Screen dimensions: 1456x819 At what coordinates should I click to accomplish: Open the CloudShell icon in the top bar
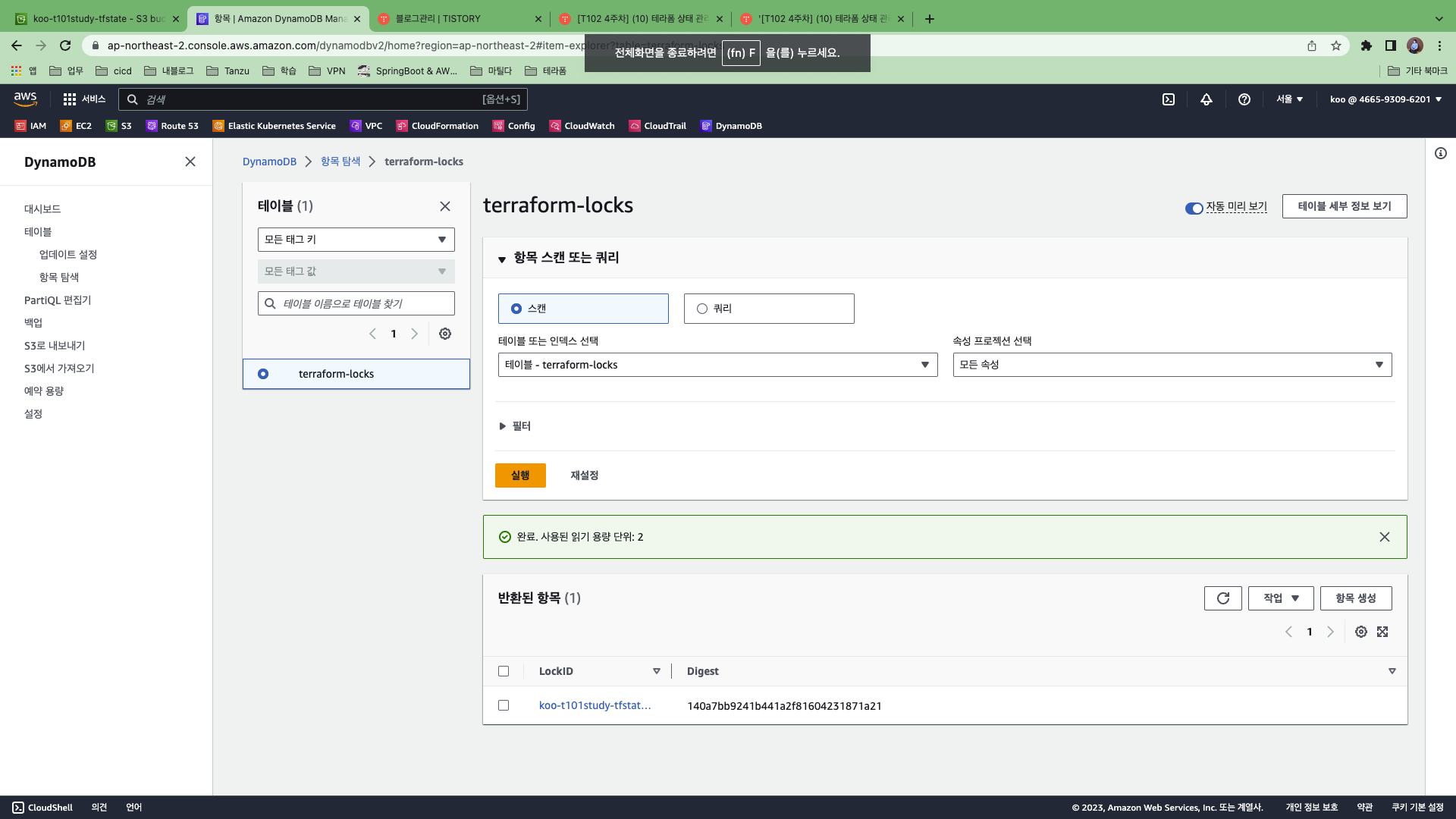pos(1169,99)
